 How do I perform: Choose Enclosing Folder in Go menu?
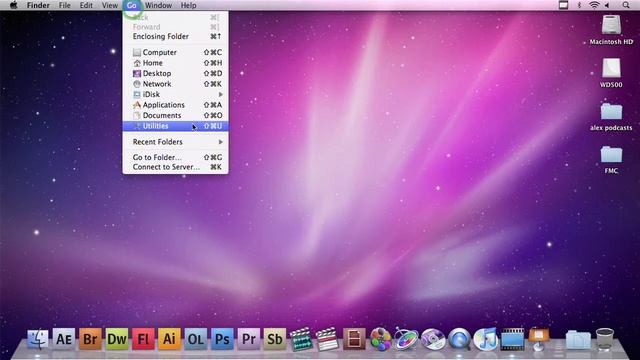(x=176, y=36)
